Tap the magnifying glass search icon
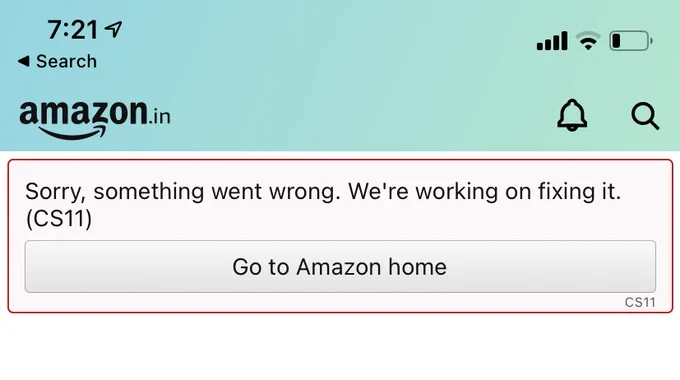680x380 pixels. pyautogui.click(x=645, y=116)
